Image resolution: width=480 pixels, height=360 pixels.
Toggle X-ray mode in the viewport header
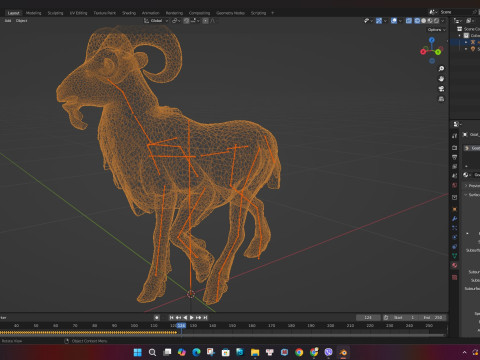(x=409, y=21)
